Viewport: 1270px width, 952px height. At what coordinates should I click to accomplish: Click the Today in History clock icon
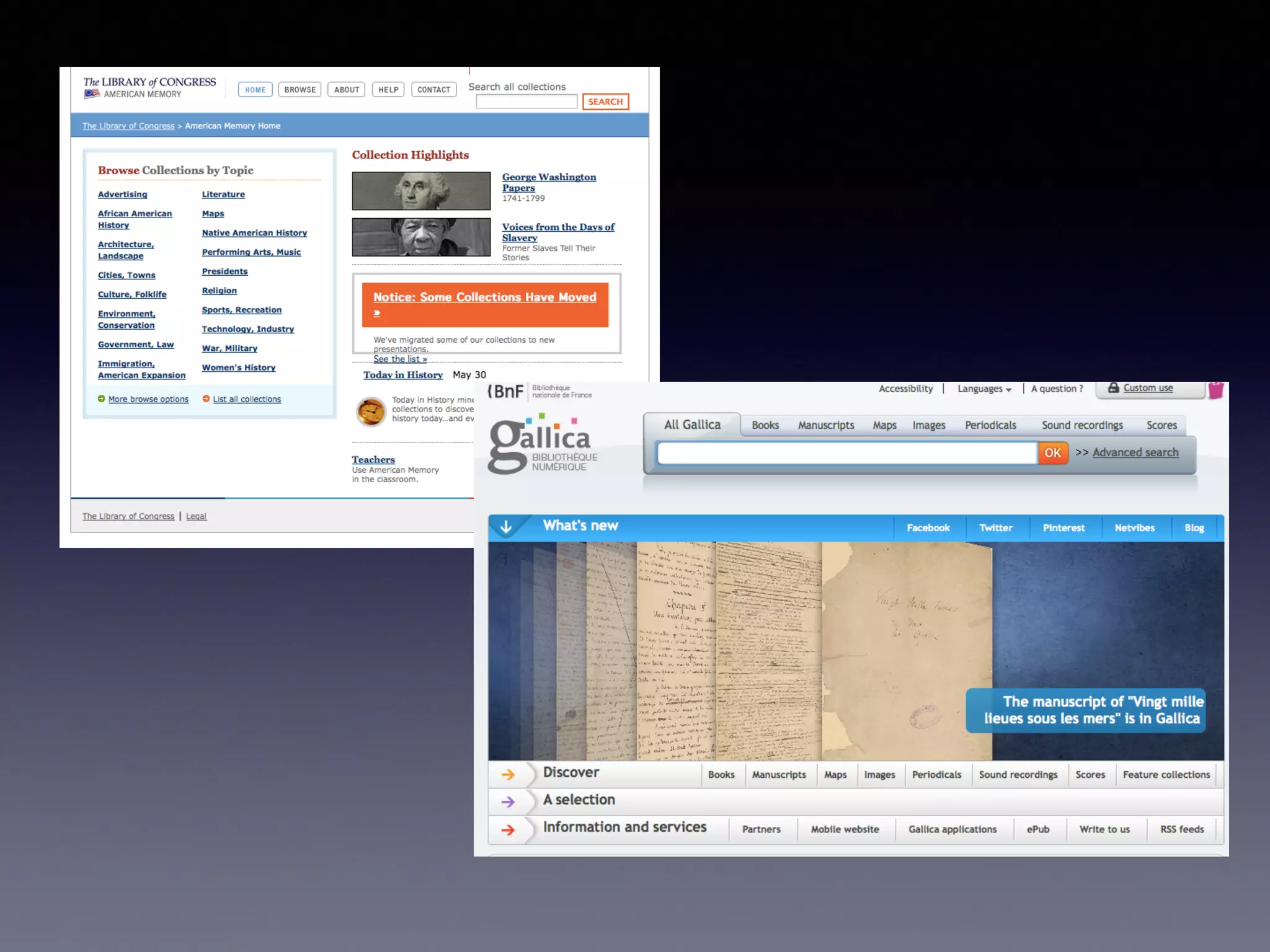tap(371, 412)
